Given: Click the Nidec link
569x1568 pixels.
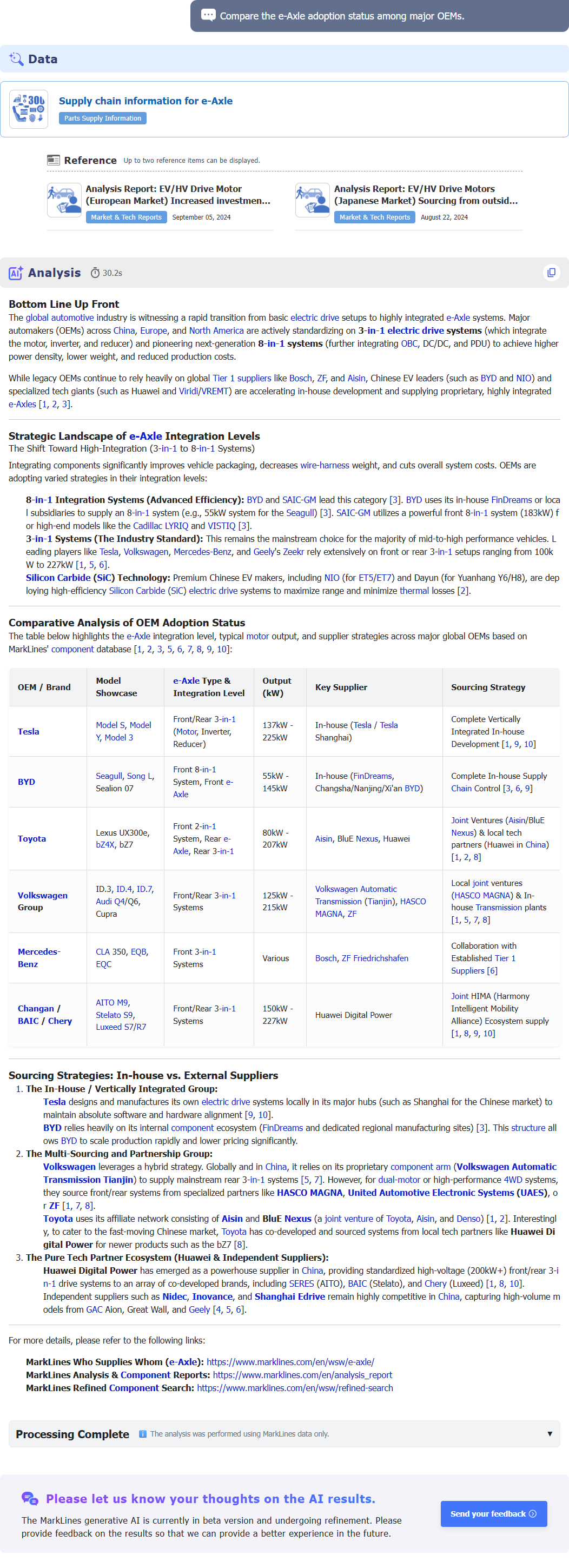Looking at the screenshot, I should point(175,1296).
